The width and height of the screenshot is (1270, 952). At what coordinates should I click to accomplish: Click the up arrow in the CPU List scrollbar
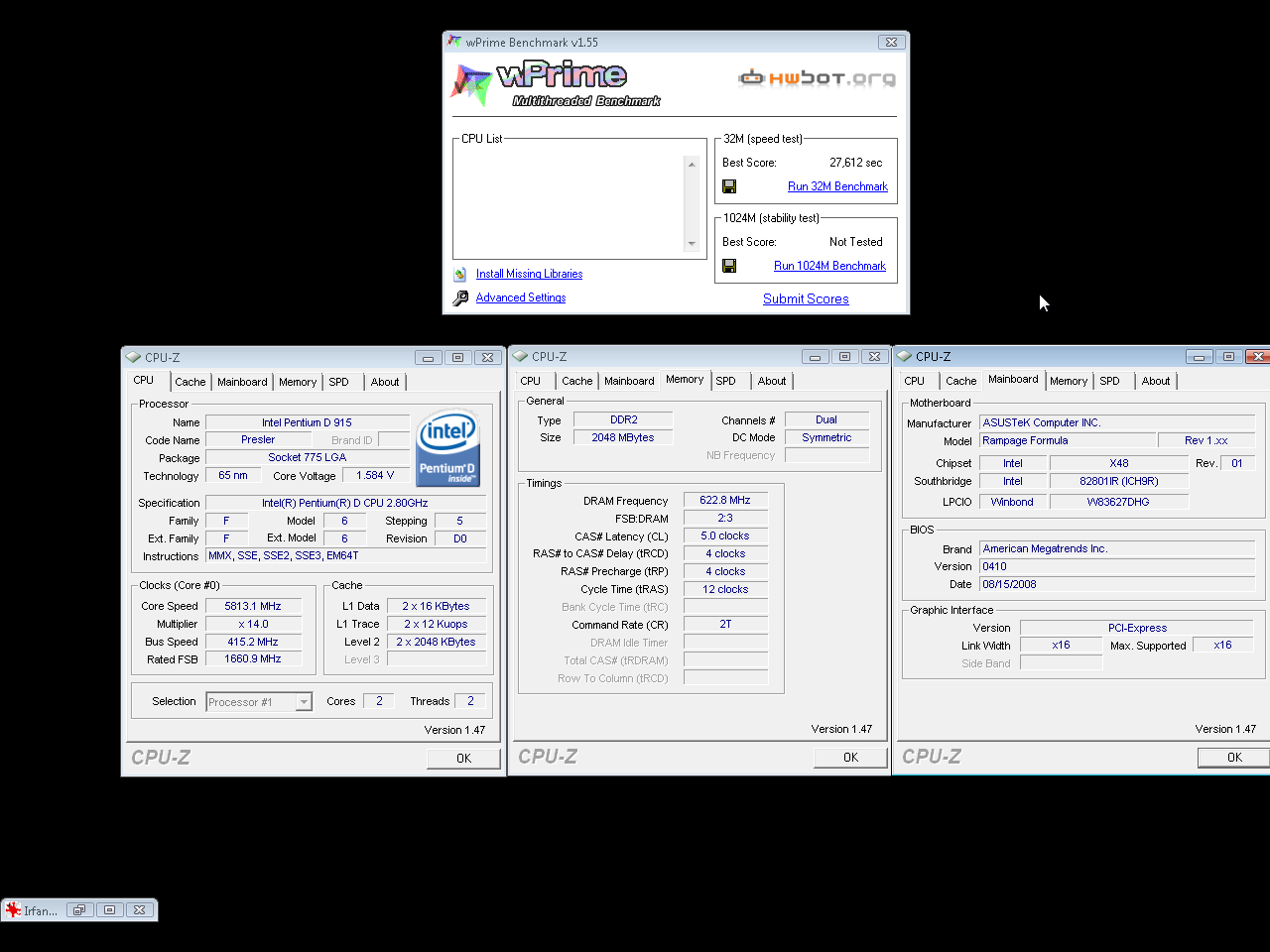point(692,165)
